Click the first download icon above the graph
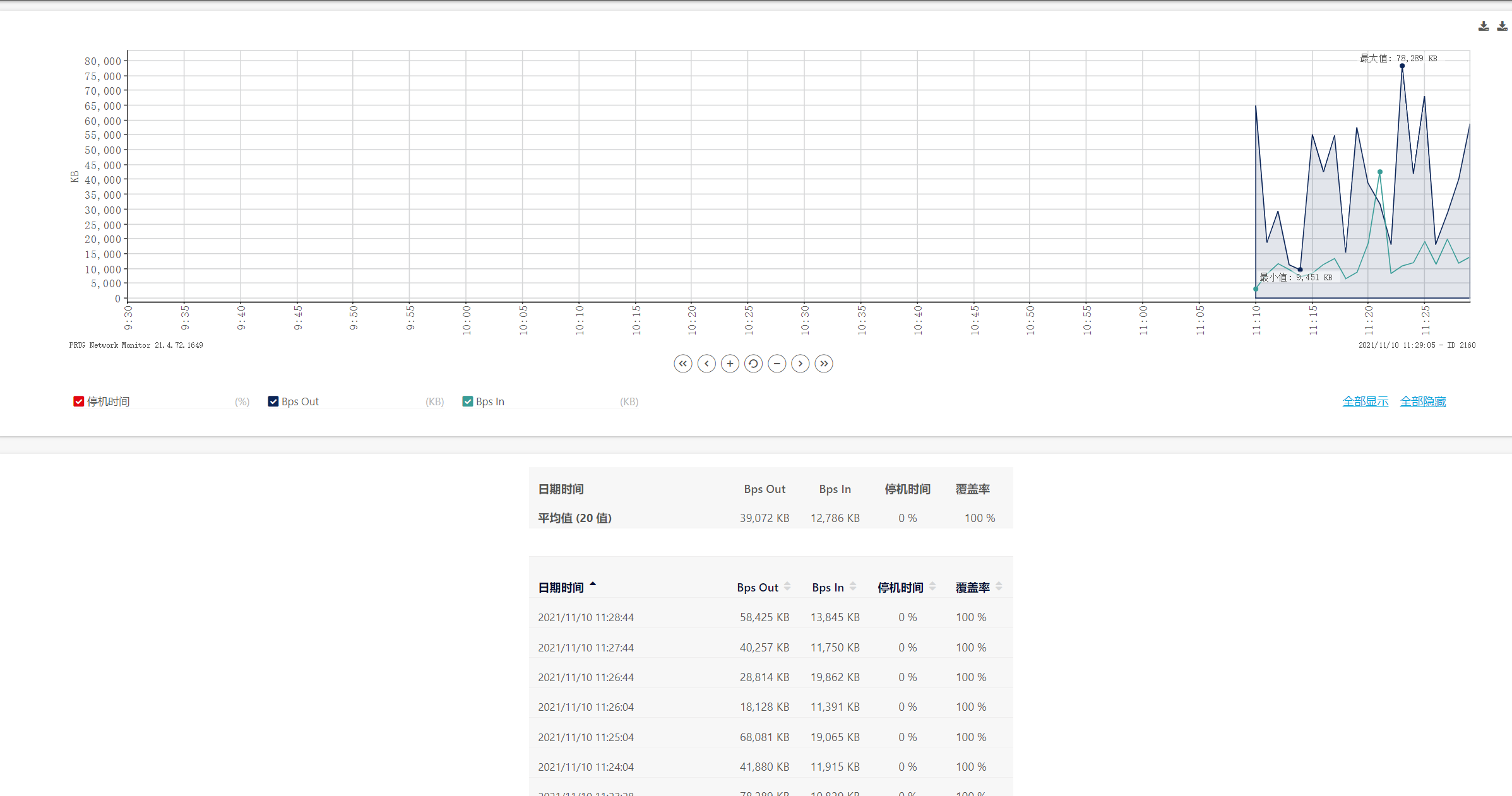Screen dimensions: 1512x796 point(1484,26)
